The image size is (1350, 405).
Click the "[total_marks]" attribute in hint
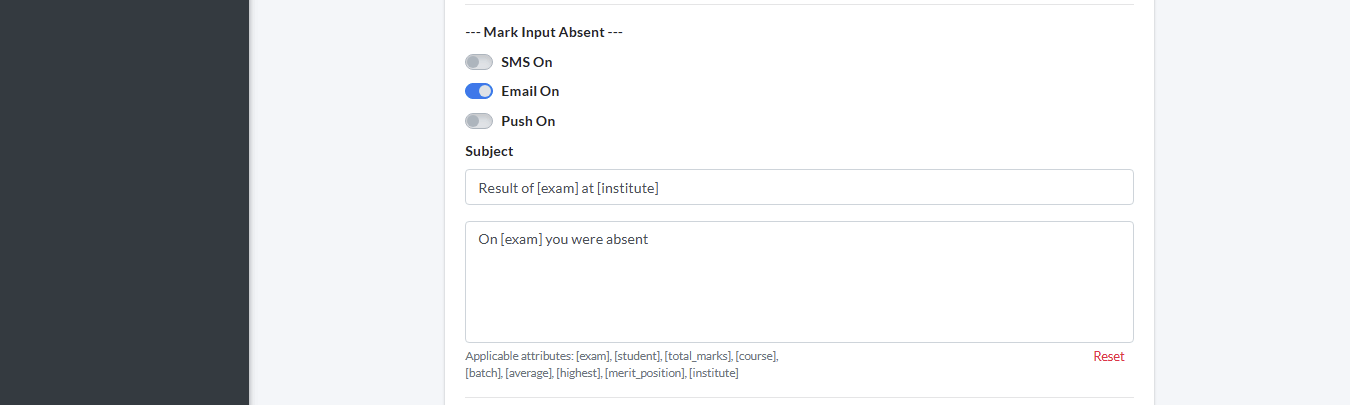pos(697,356)
